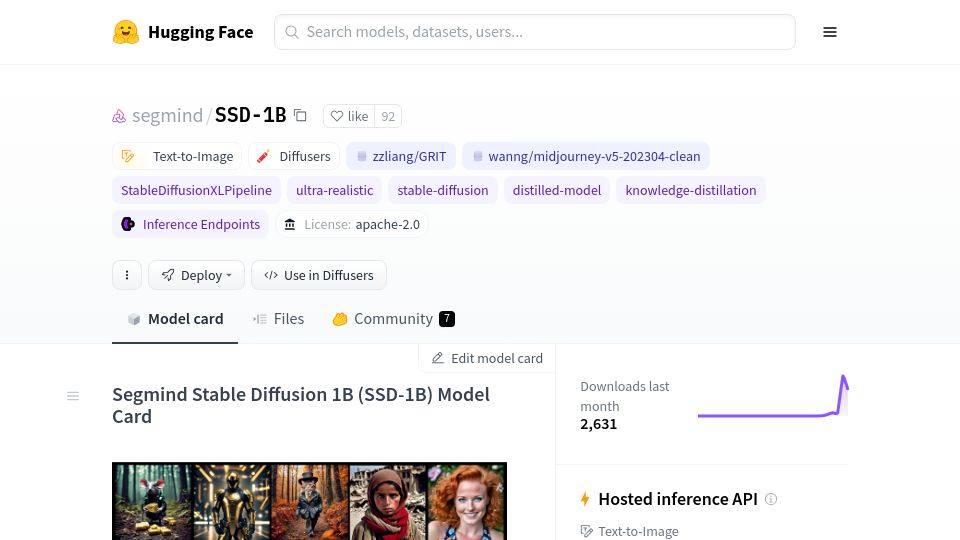Click the Hosted inference API heading
This screenshot has width=960, height=540.
(678, 499)
